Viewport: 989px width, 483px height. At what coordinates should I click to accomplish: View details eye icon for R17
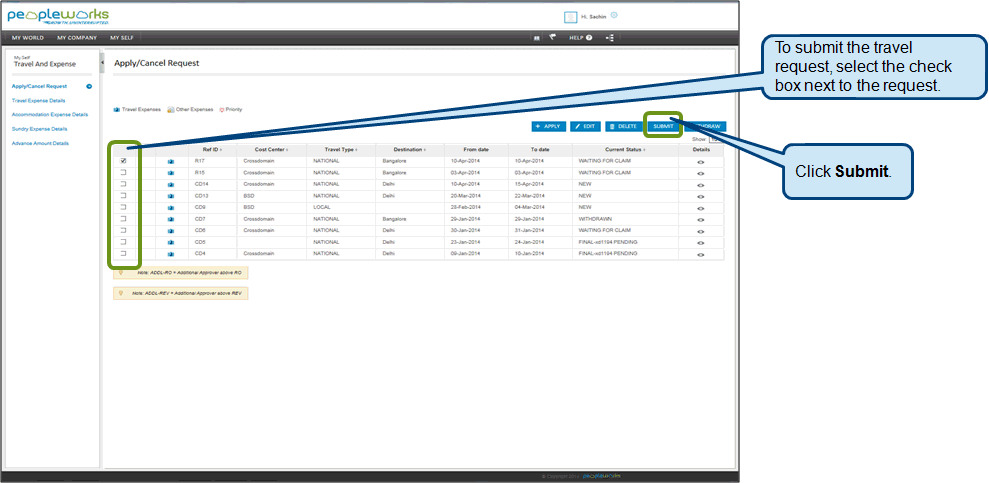700,161
